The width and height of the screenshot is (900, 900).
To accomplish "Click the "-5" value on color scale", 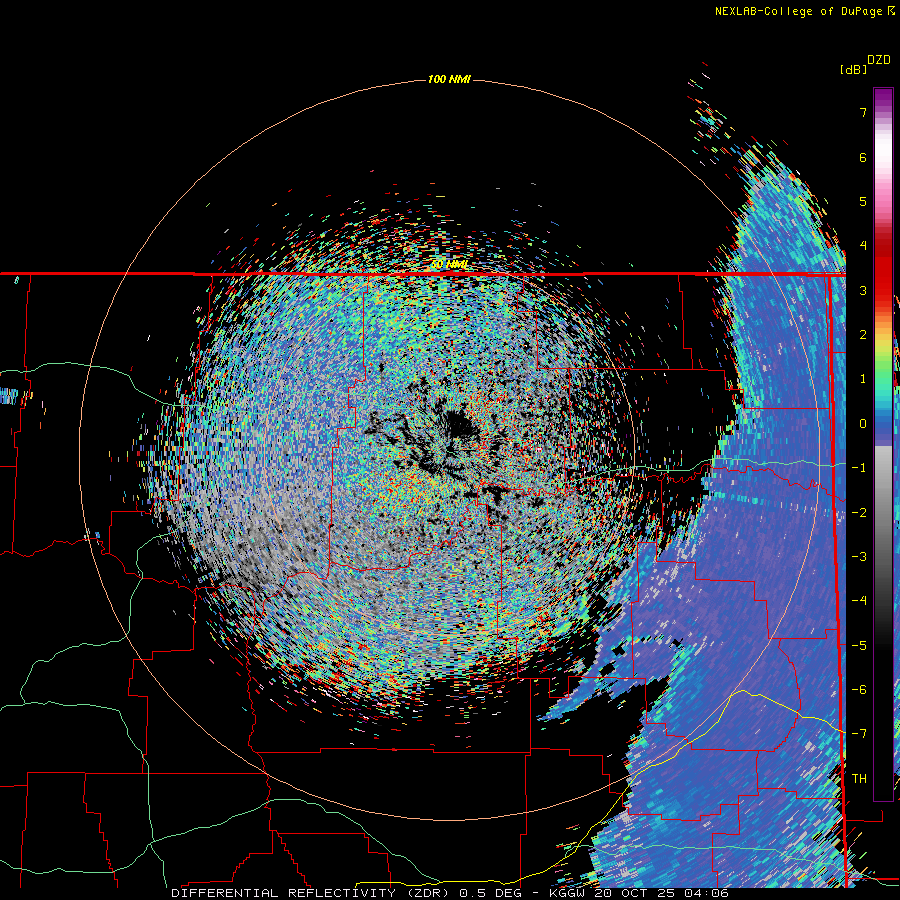I will pyautogui.click(x=859, y=646).
